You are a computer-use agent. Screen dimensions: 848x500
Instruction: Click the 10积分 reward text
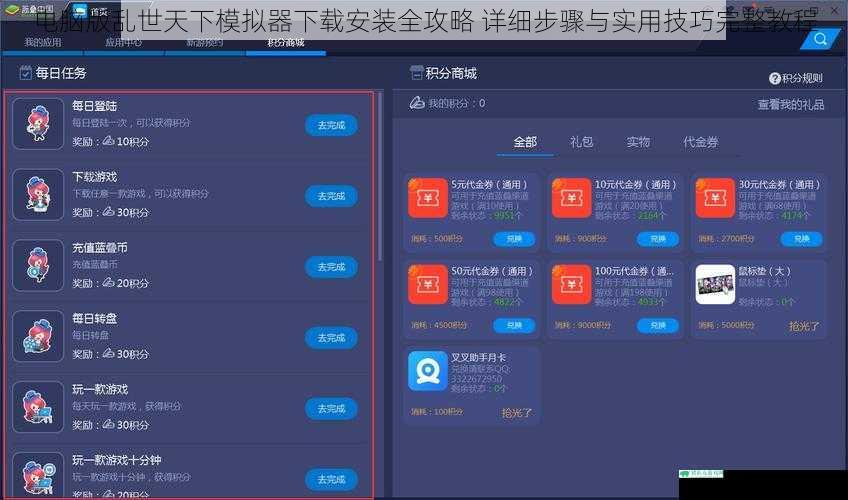coord(132,142)
